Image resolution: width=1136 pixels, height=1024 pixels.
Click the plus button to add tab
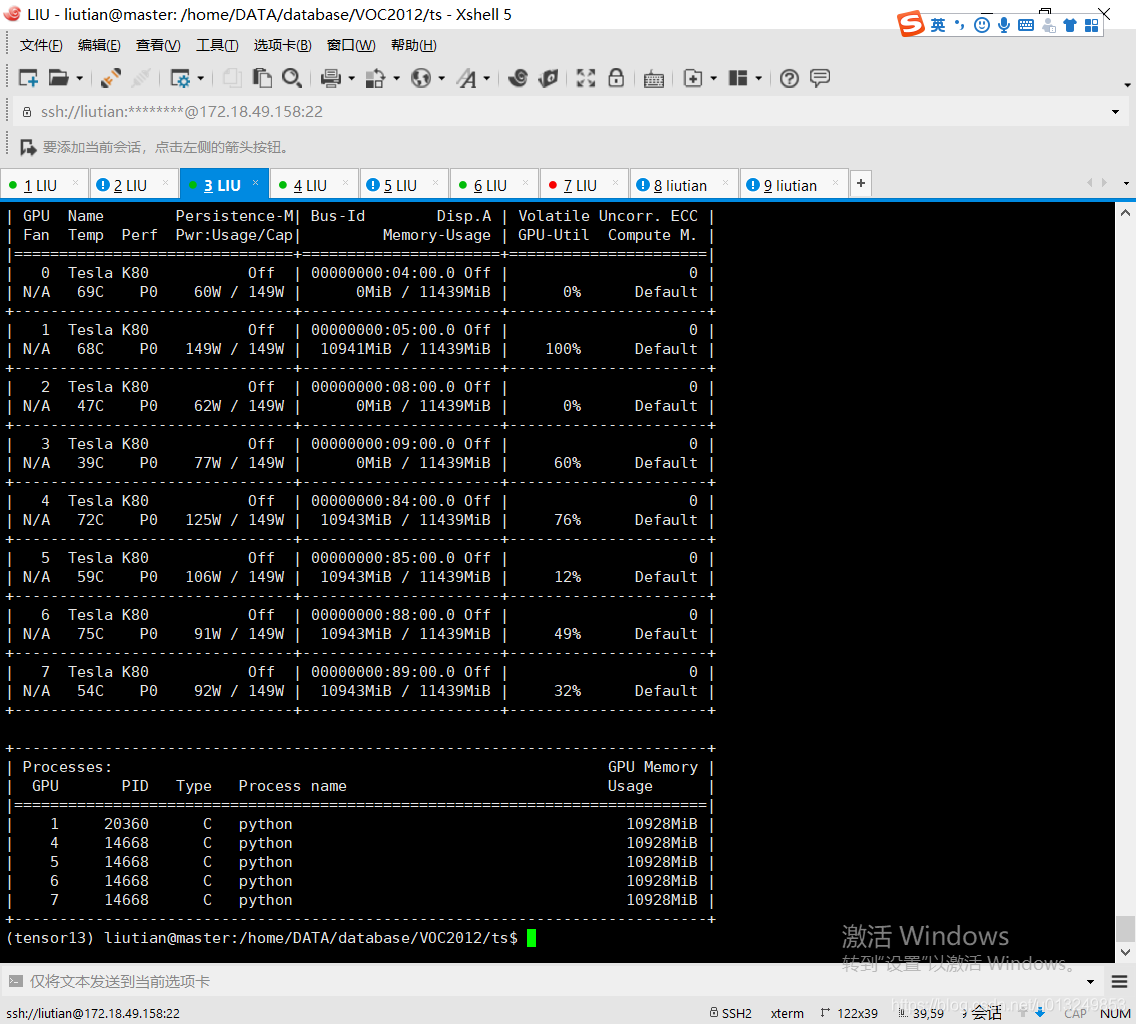860,183
